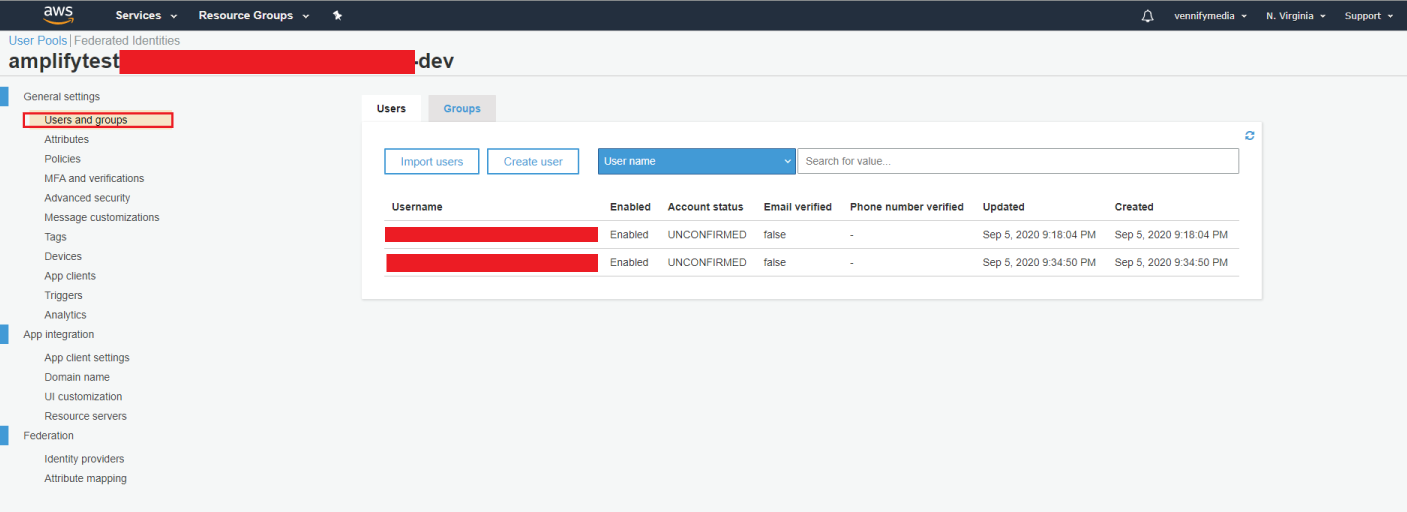Image resolution: width=1407 pixels, height=512 pixels.
Task: Click the Enabled column header
Action: [x=630, y=207]
